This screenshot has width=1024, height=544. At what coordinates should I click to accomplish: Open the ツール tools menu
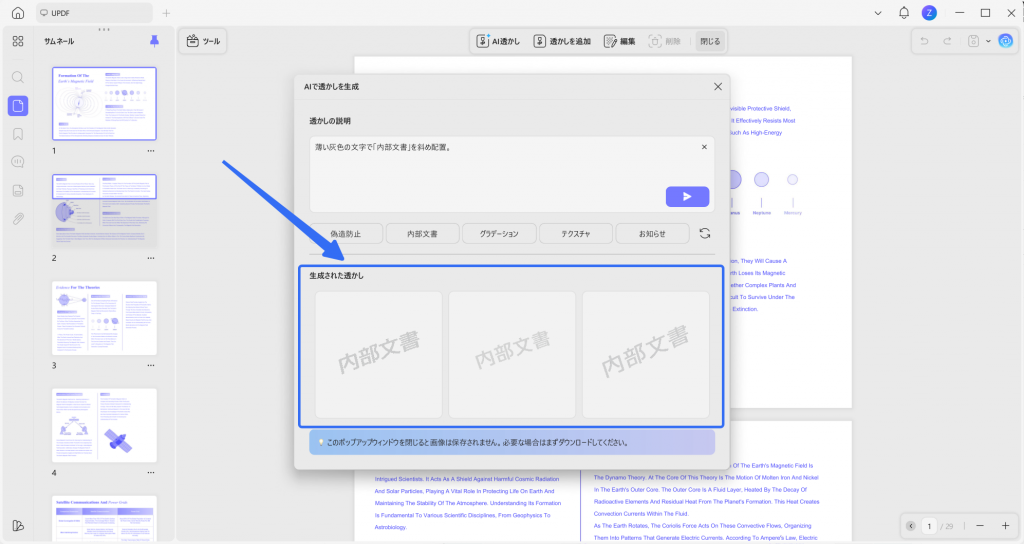(x=203, y=41)
